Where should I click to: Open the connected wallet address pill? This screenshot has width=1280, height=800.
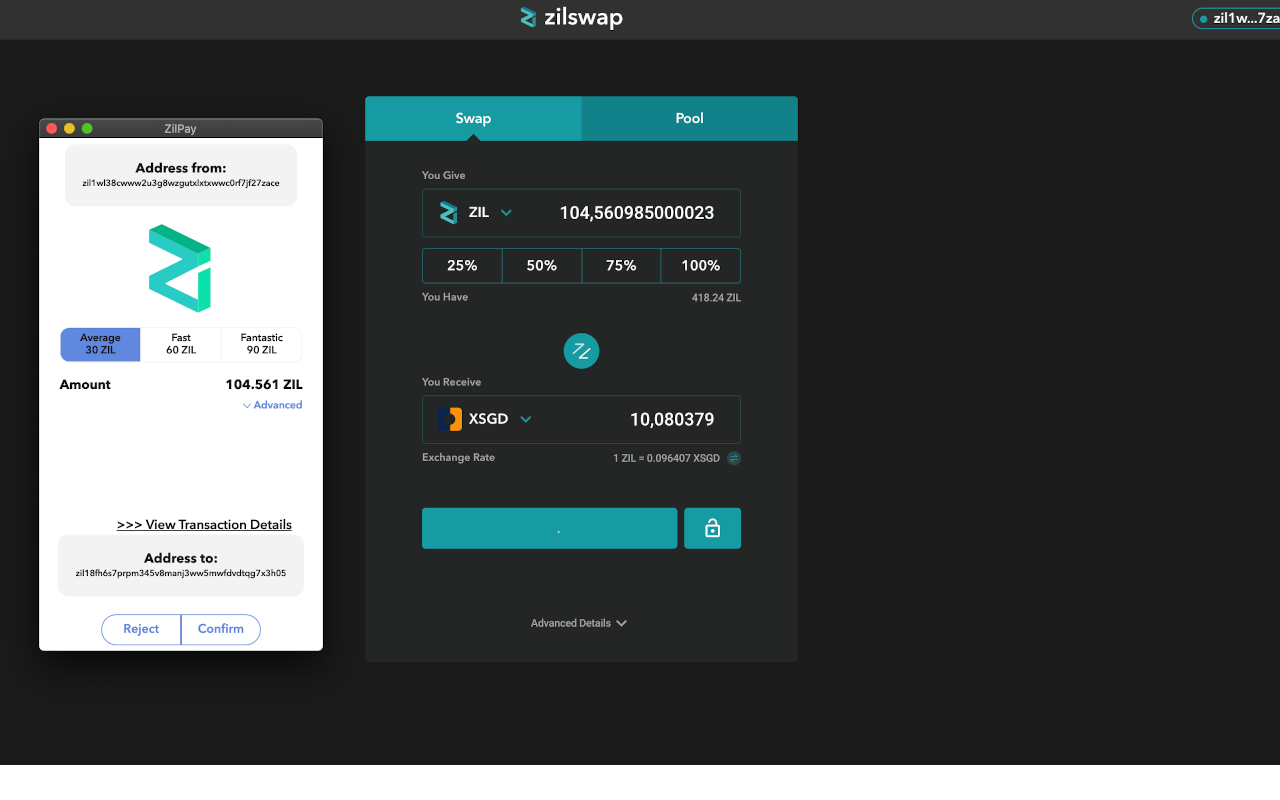pyautogui.click(x=1236, y=18)
